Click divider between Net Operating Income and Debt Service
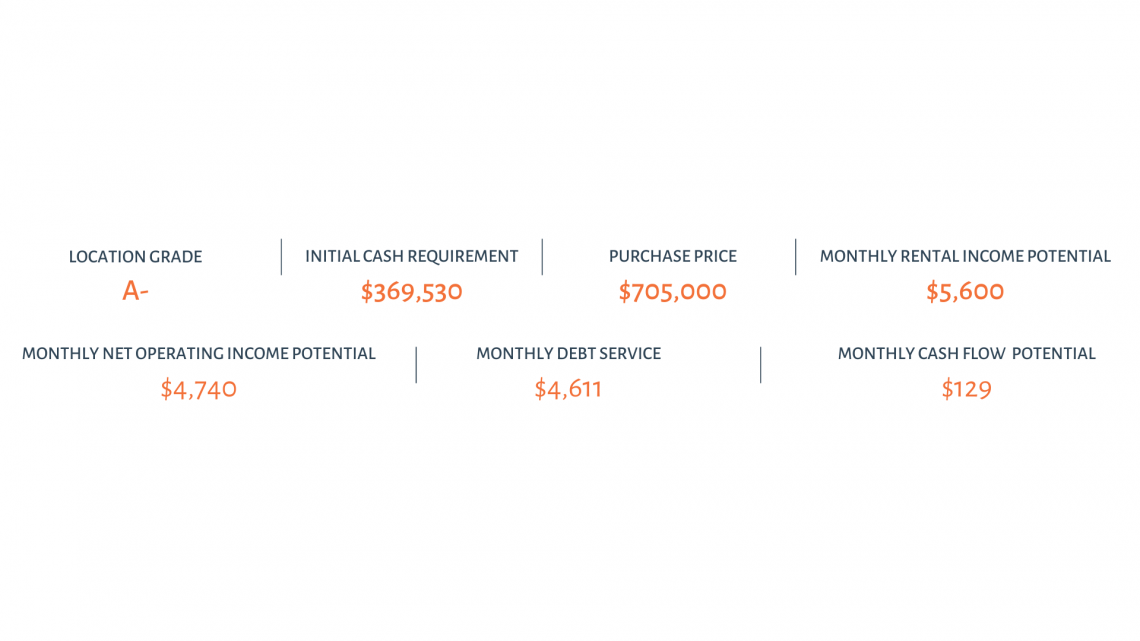This screenshot has width=1140, height=641. point(417,364)
